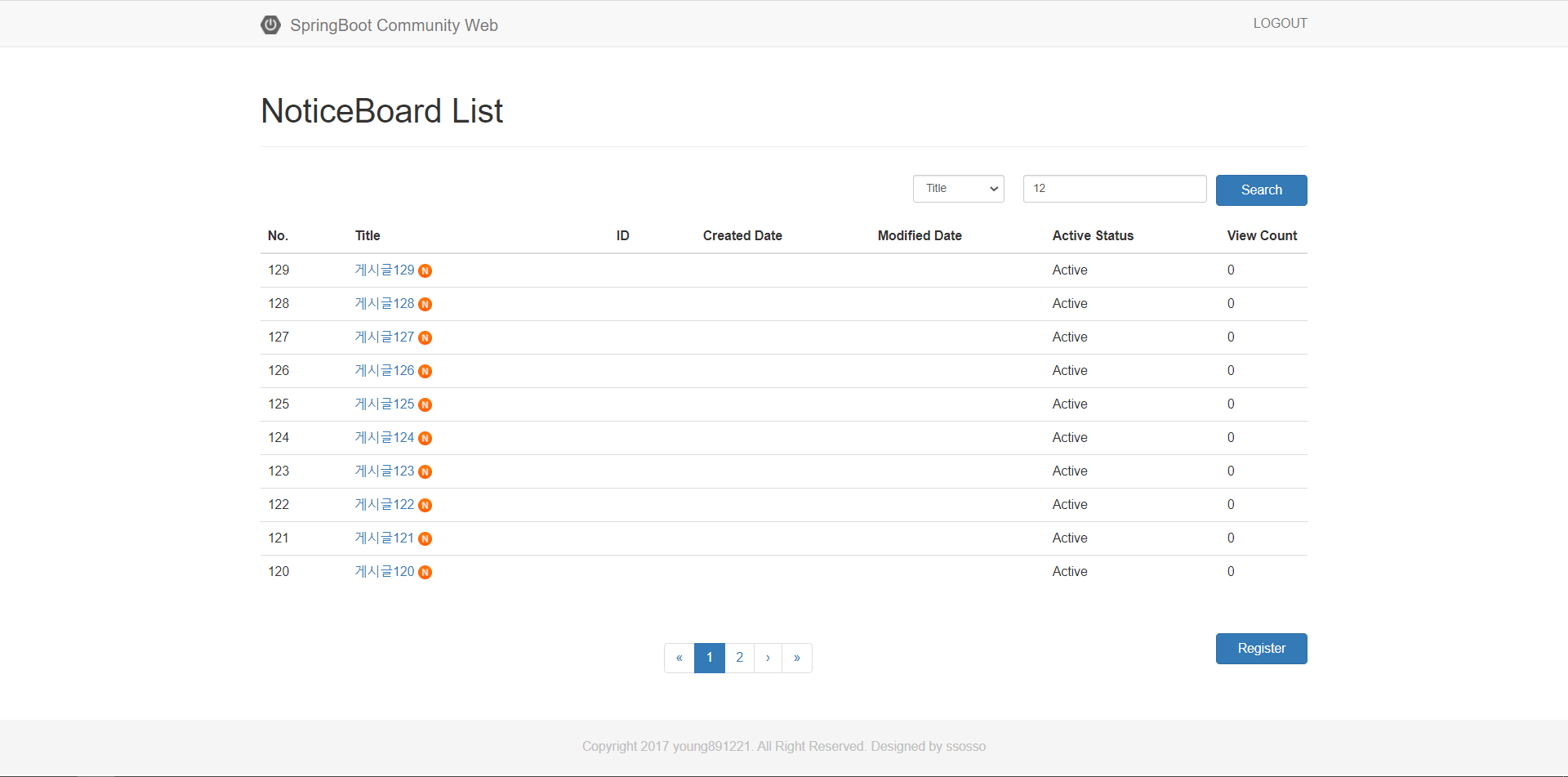
Task: Open the post titled 게시글121
Action: [x=385, y=538]
